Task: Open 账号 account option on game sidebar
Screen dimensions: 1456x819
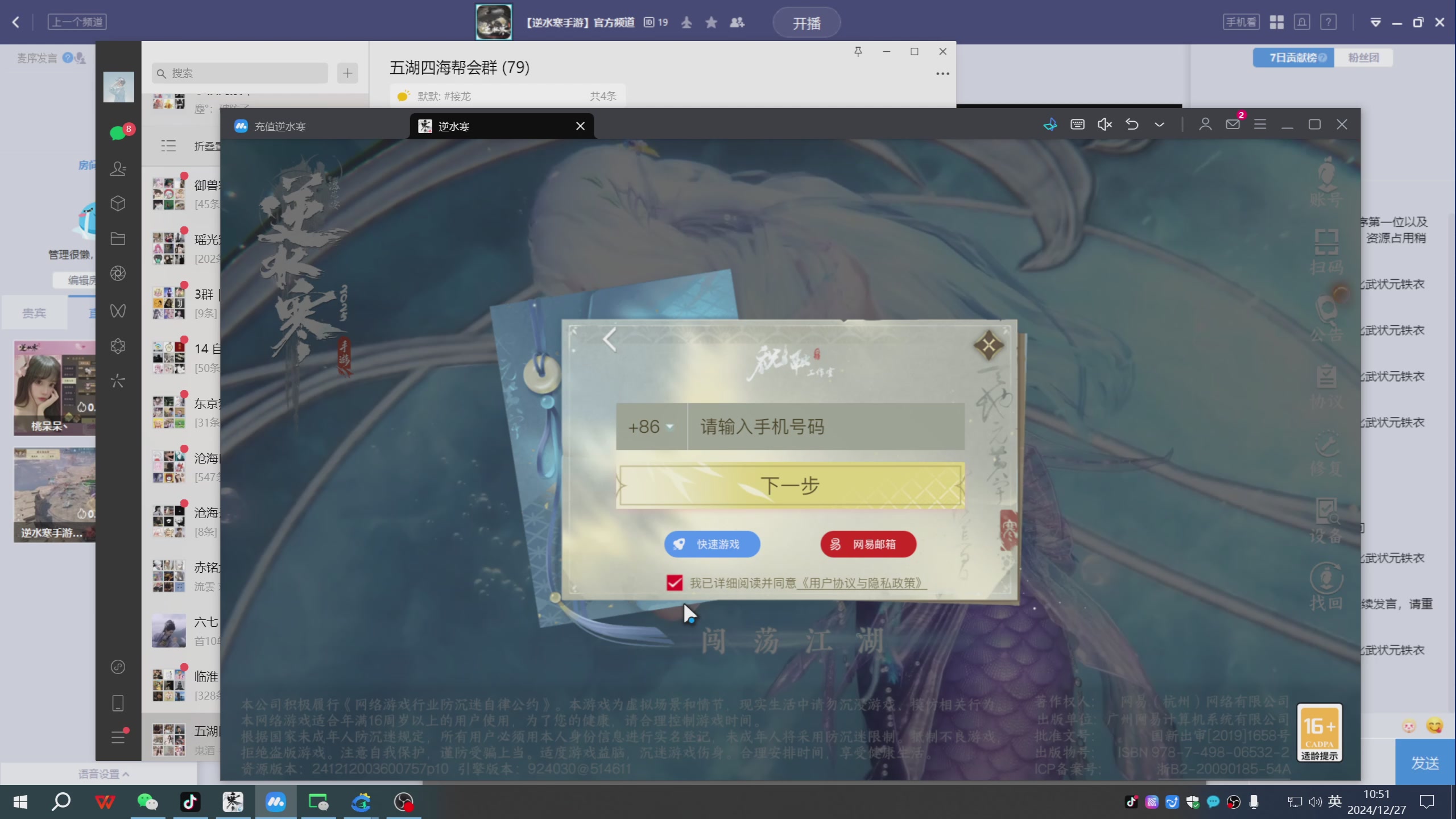Action: 1327,182
